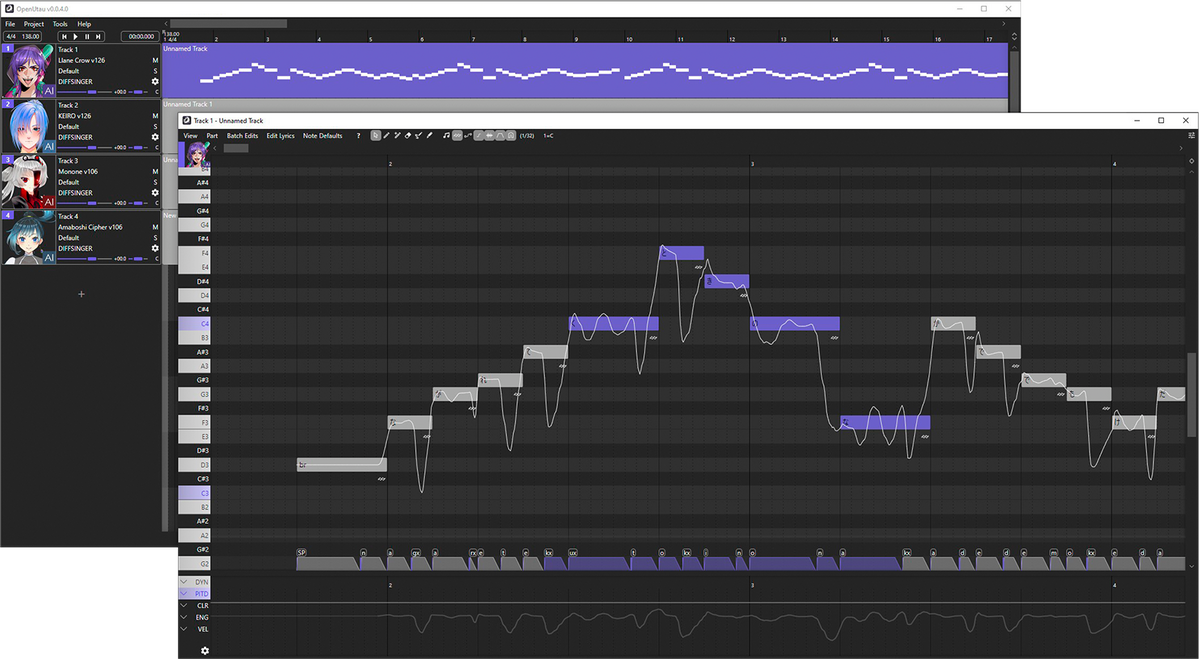
Task: Click the DIFFSINGER renderer label on Track 4
Action: [x=76, y=249]
